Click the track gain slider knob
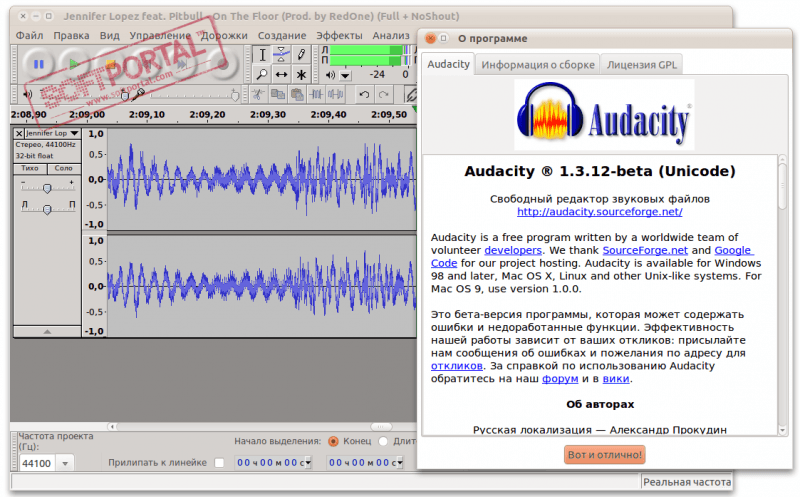800x497 pixels. pos(47,188)
